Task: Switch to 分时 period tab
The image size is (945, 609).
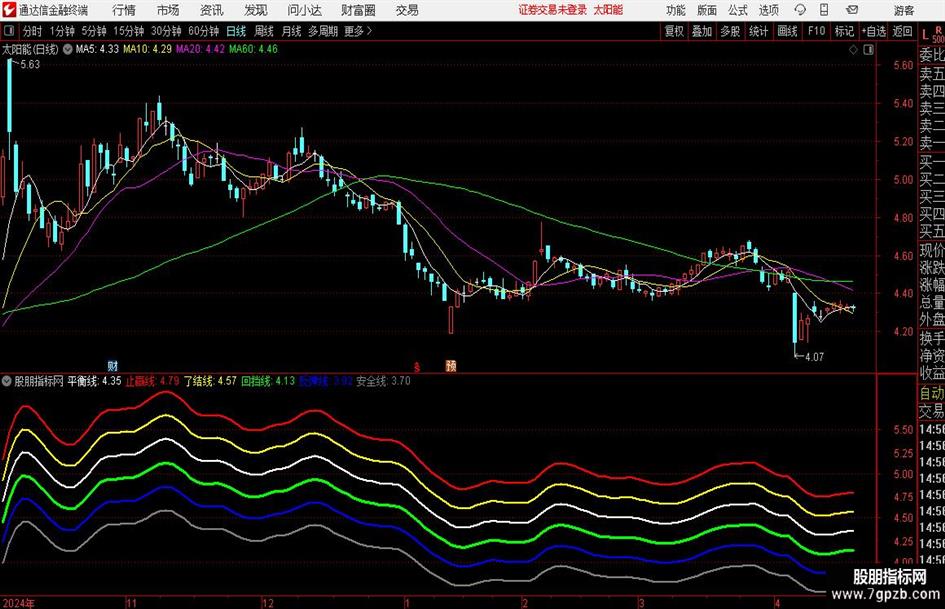Action: click(x=32, y=31)
